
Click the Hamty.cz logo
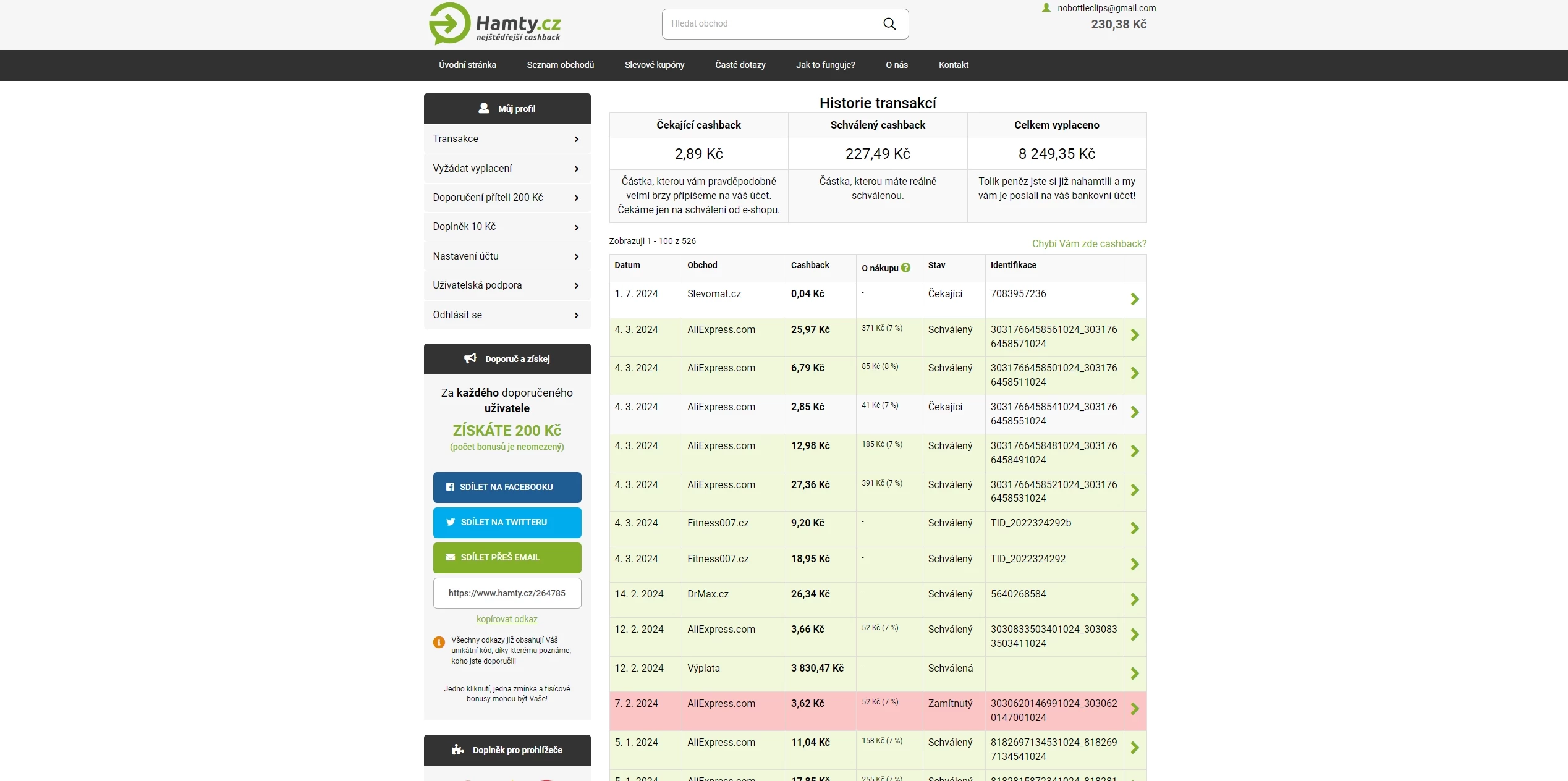pos(495,24)
